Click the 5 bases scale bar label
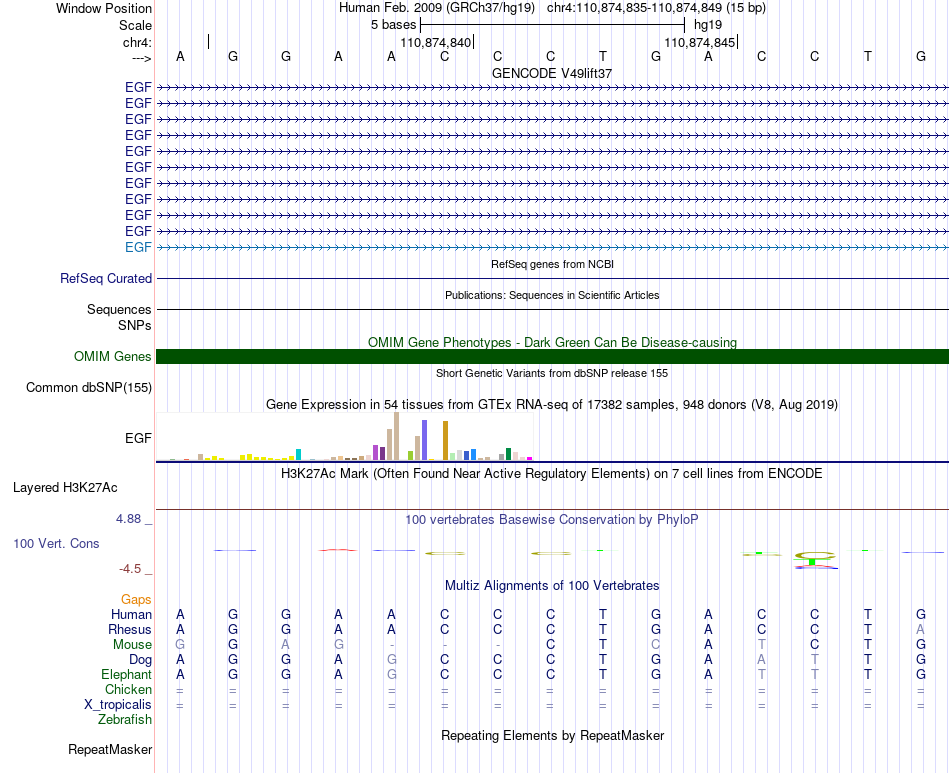The height and width of the screenshot is (773, 950). (x=393, y=25)
